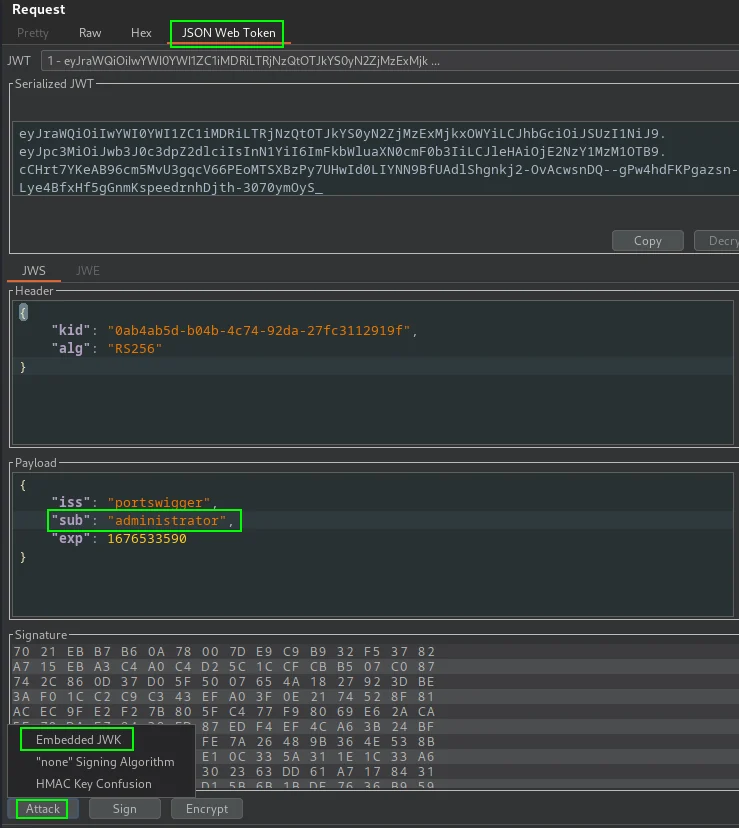Open the Raw request tab
The height and width of the screenshot is (828, 739).
click(x=90, y=33)
